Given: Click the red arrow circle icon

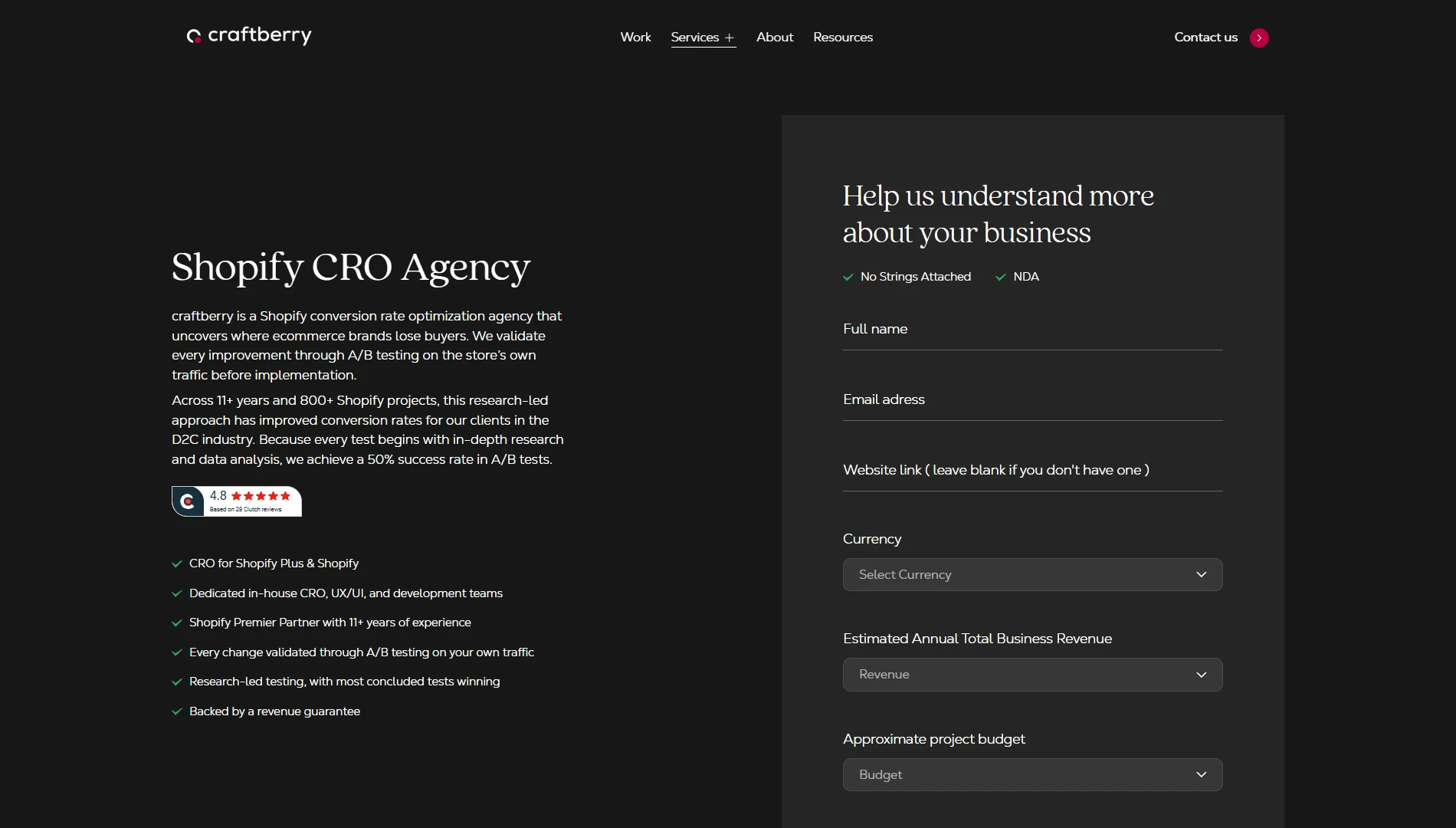Looking at the screenshot, I should click(x=1259, y=38).
